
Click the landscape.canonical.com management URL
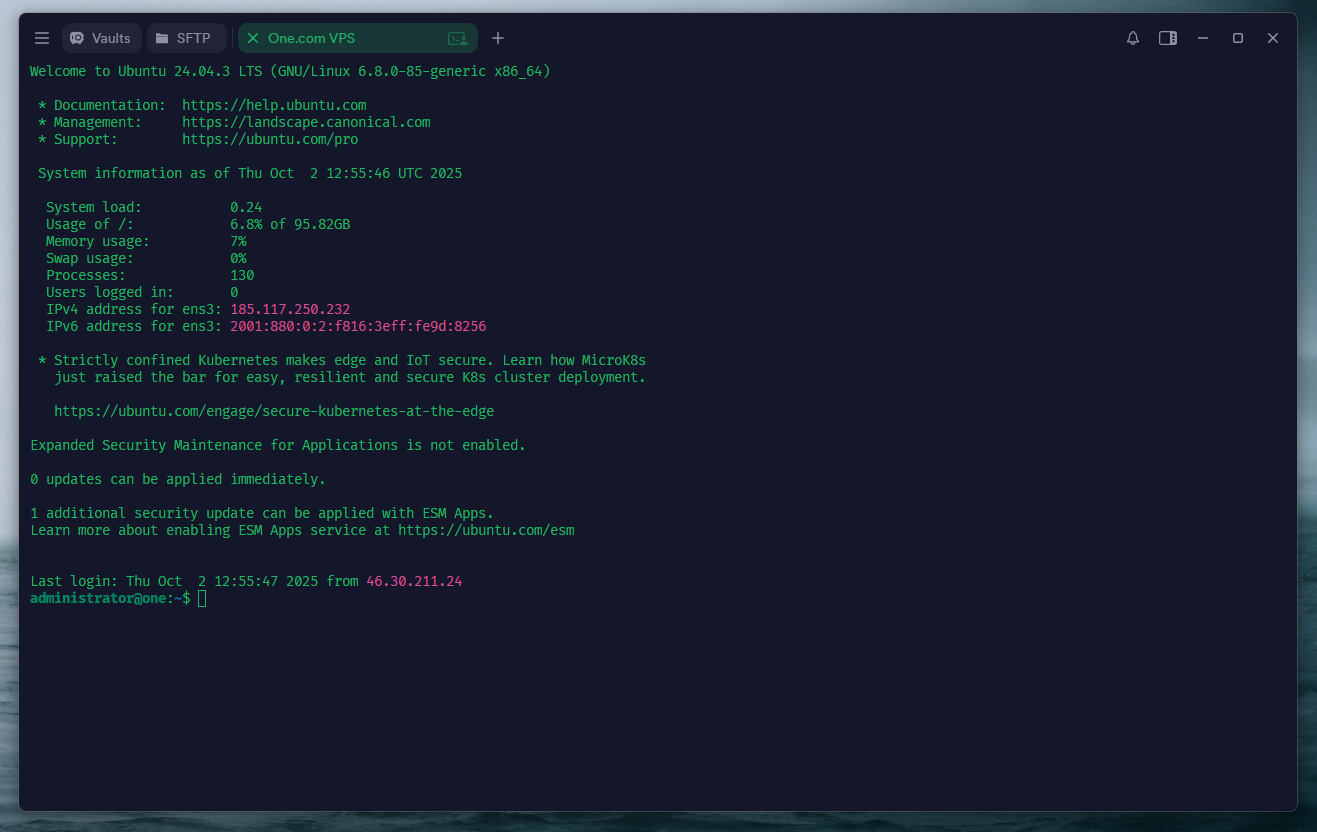[x=306, y=122]
